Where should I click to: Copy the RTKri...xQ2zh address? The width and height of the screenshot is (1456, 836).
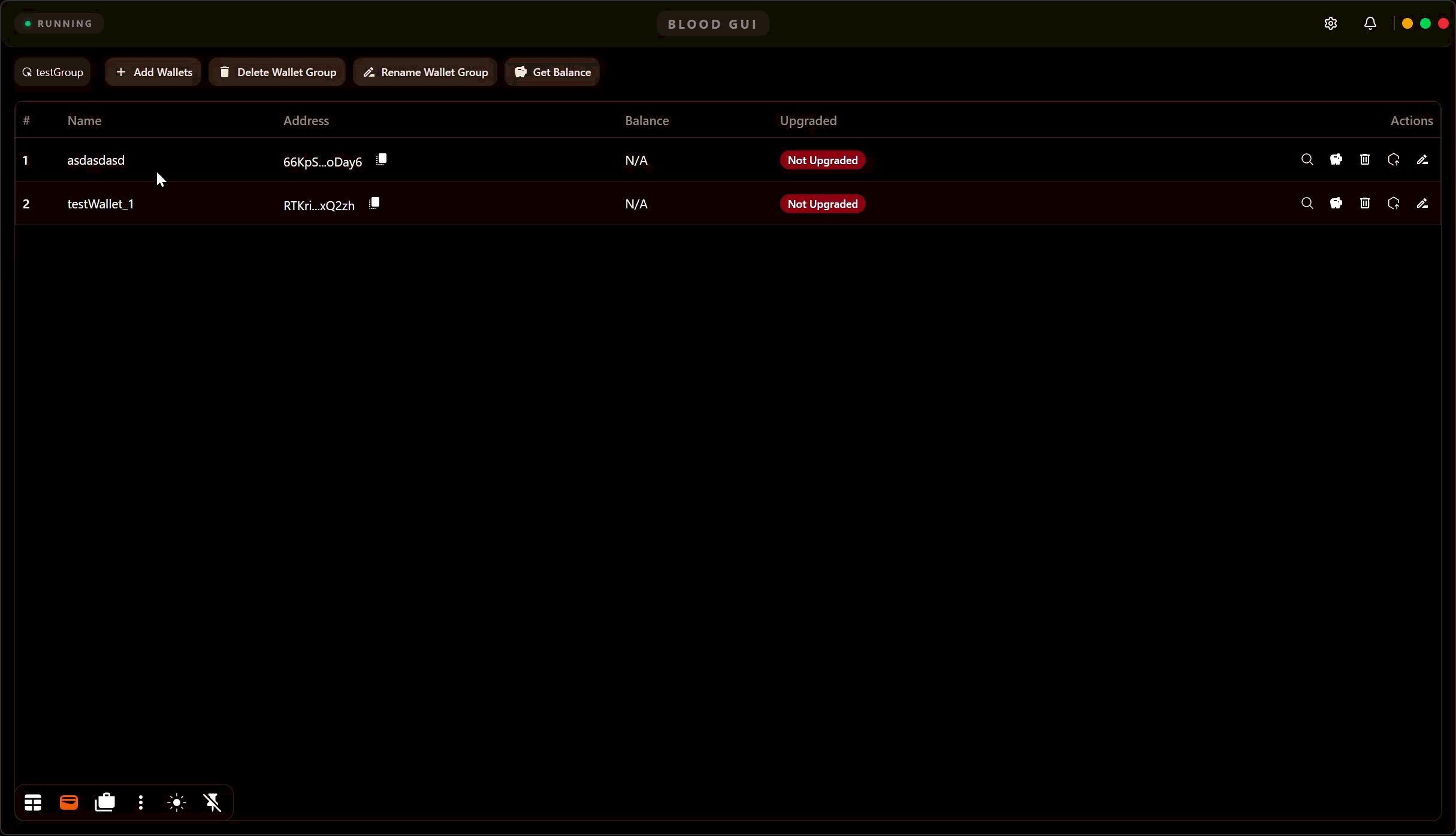click(x=374, y=204)
